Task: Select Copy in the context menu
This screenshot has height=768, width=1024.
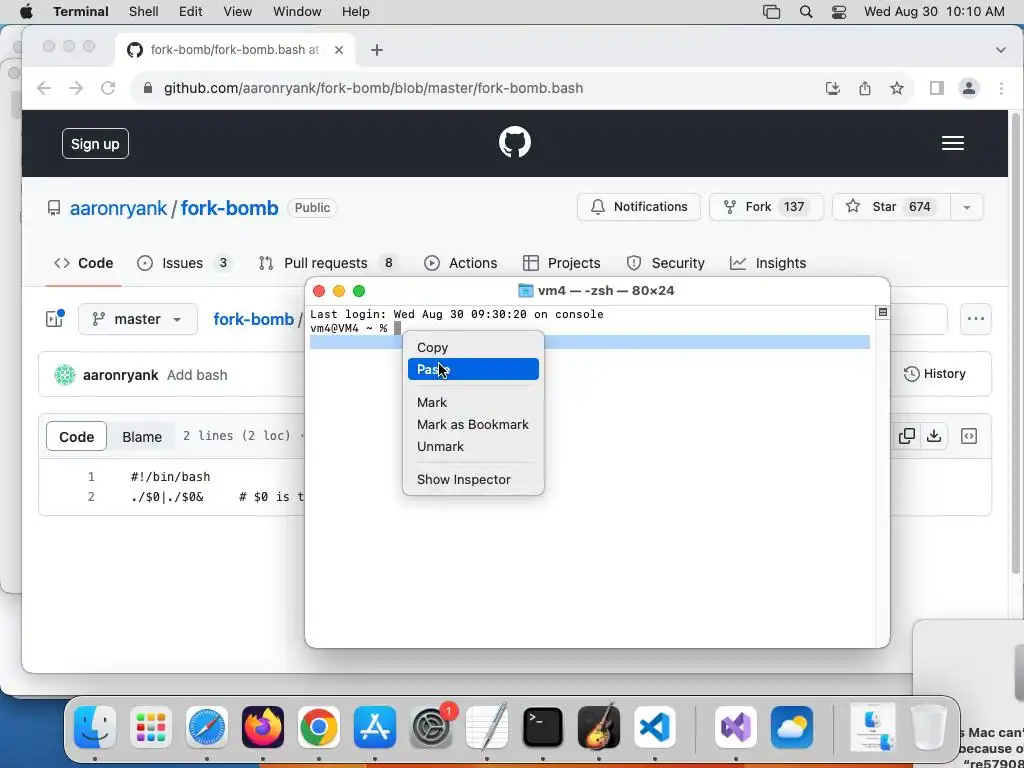Action: point(473,347)
